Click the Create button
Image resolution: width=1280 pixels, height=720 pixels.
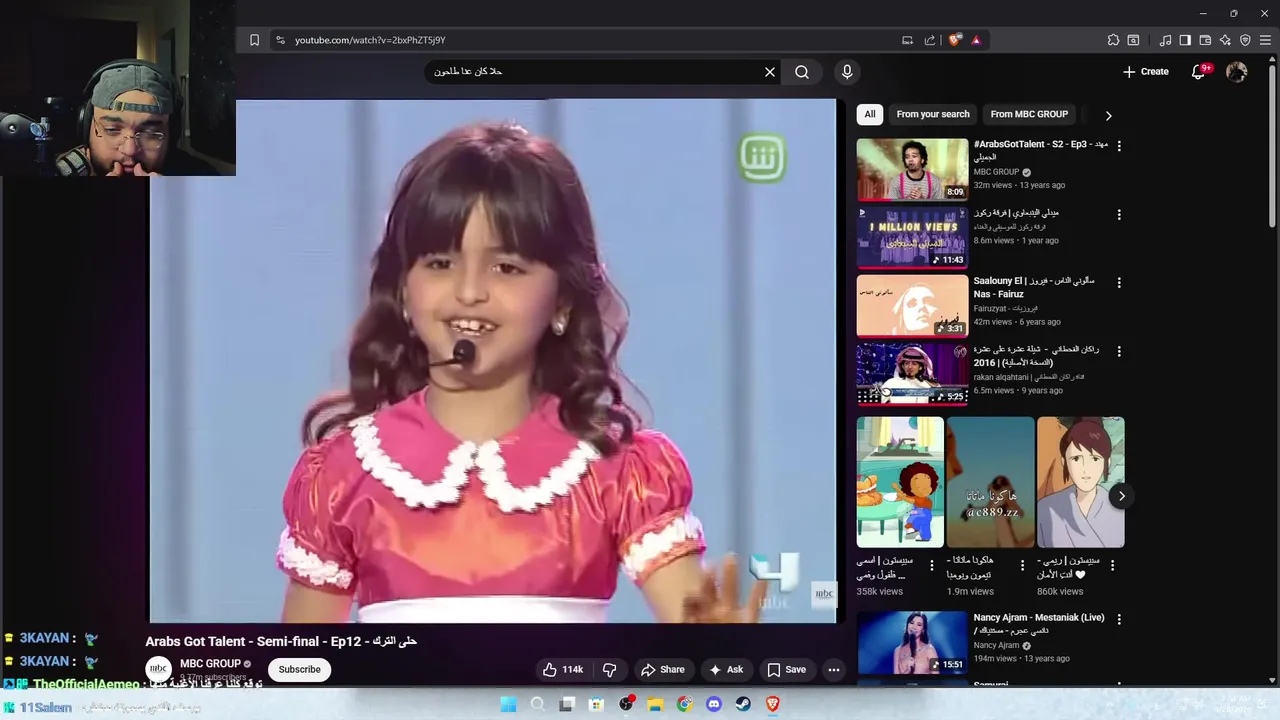[x=1146, y=72]
